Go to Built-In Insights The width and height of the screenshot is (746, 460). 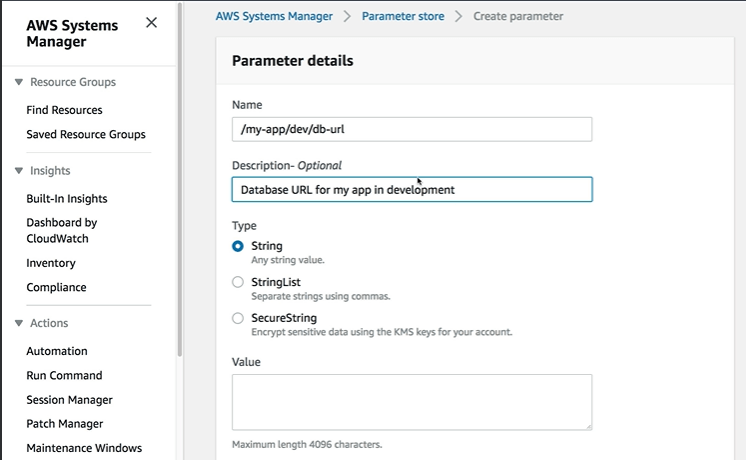point(66,199)
